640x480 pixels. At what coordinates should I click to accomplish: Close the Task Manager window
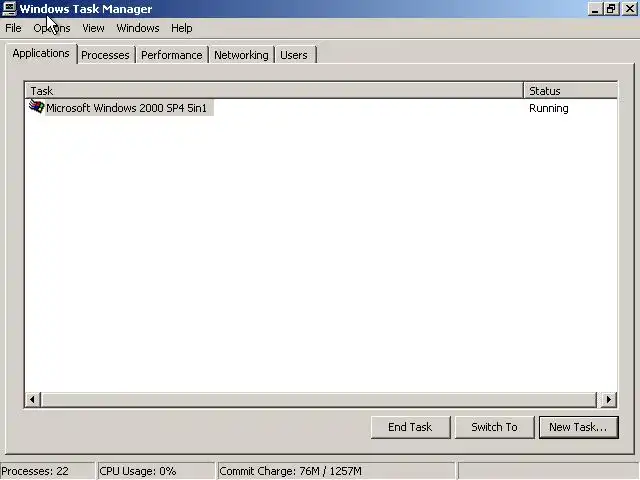pyautogui.click(x=629, y=9)
